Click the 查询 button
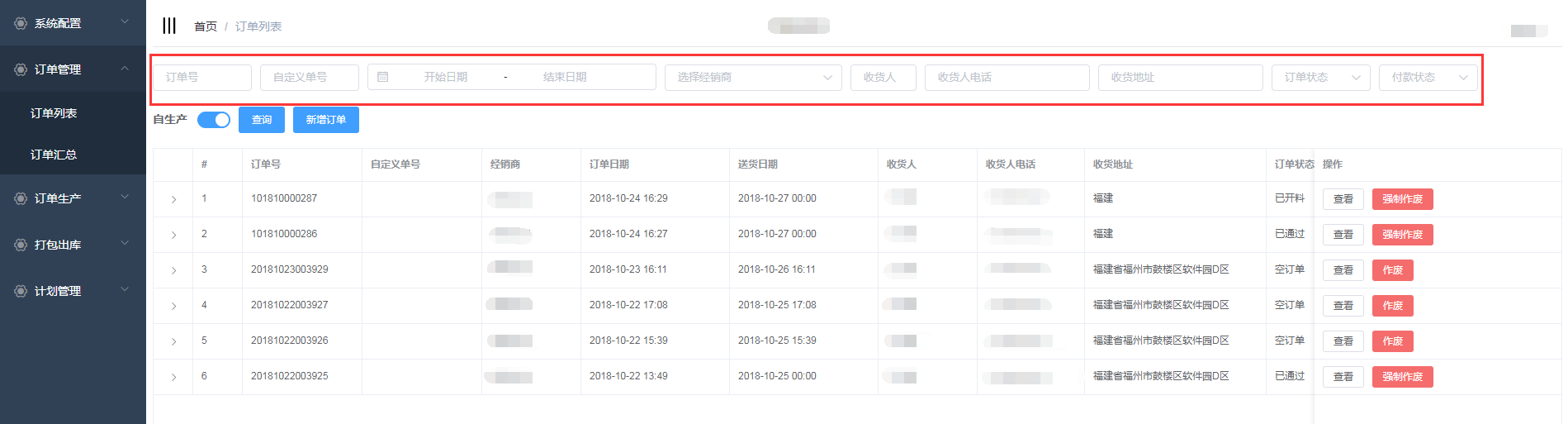The width and height of the screenshot is (1568, 424). tap(262, 120)
